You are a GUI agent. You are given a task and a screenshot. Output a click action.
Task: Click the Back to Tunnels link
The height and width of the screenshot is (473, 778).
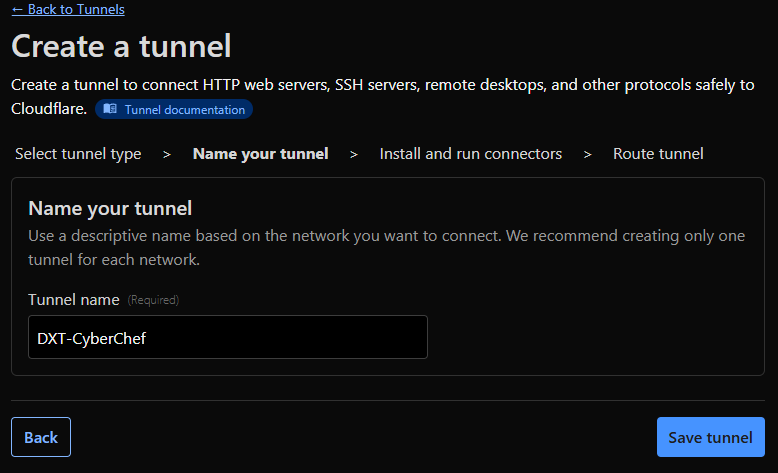(x=68, y=9)
